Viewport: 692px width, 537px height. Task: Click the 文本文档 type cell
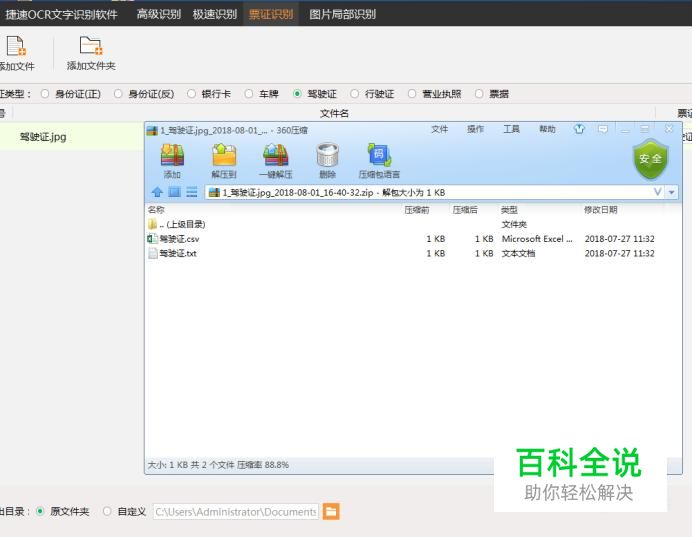518,253
